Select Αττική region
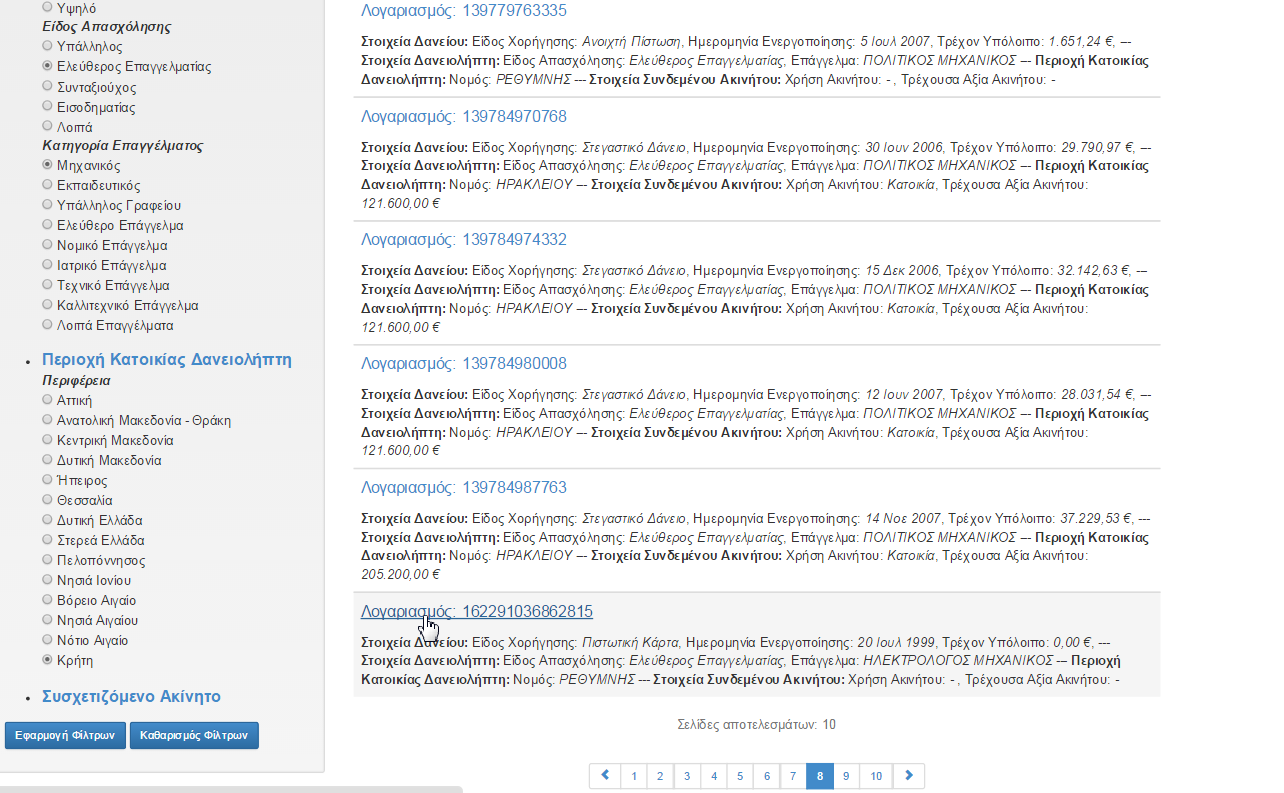Viewport: 1284px width, 793px height. tap(48, 400)
